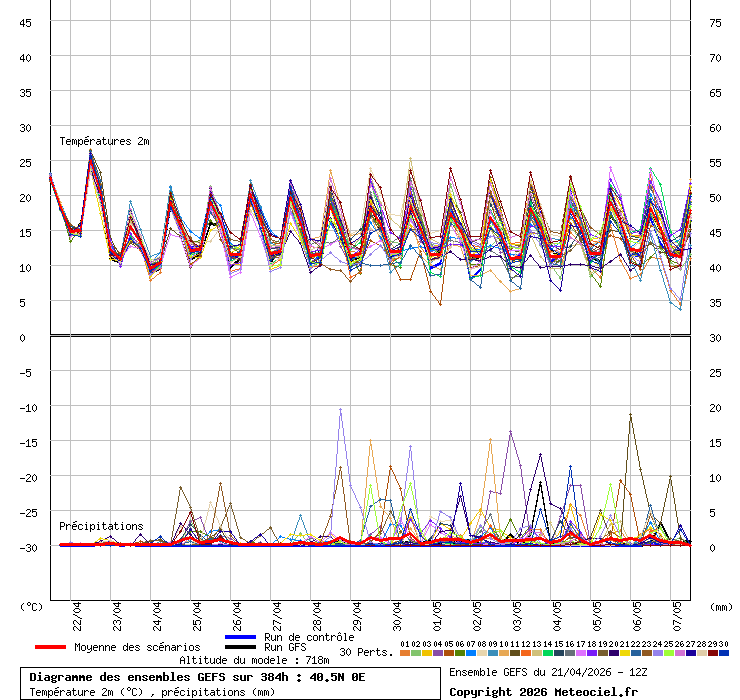The height and width of the screenshot is (700, 740).
Task: Click the 'Températures 2m' chart label
Action: (104, 142)
